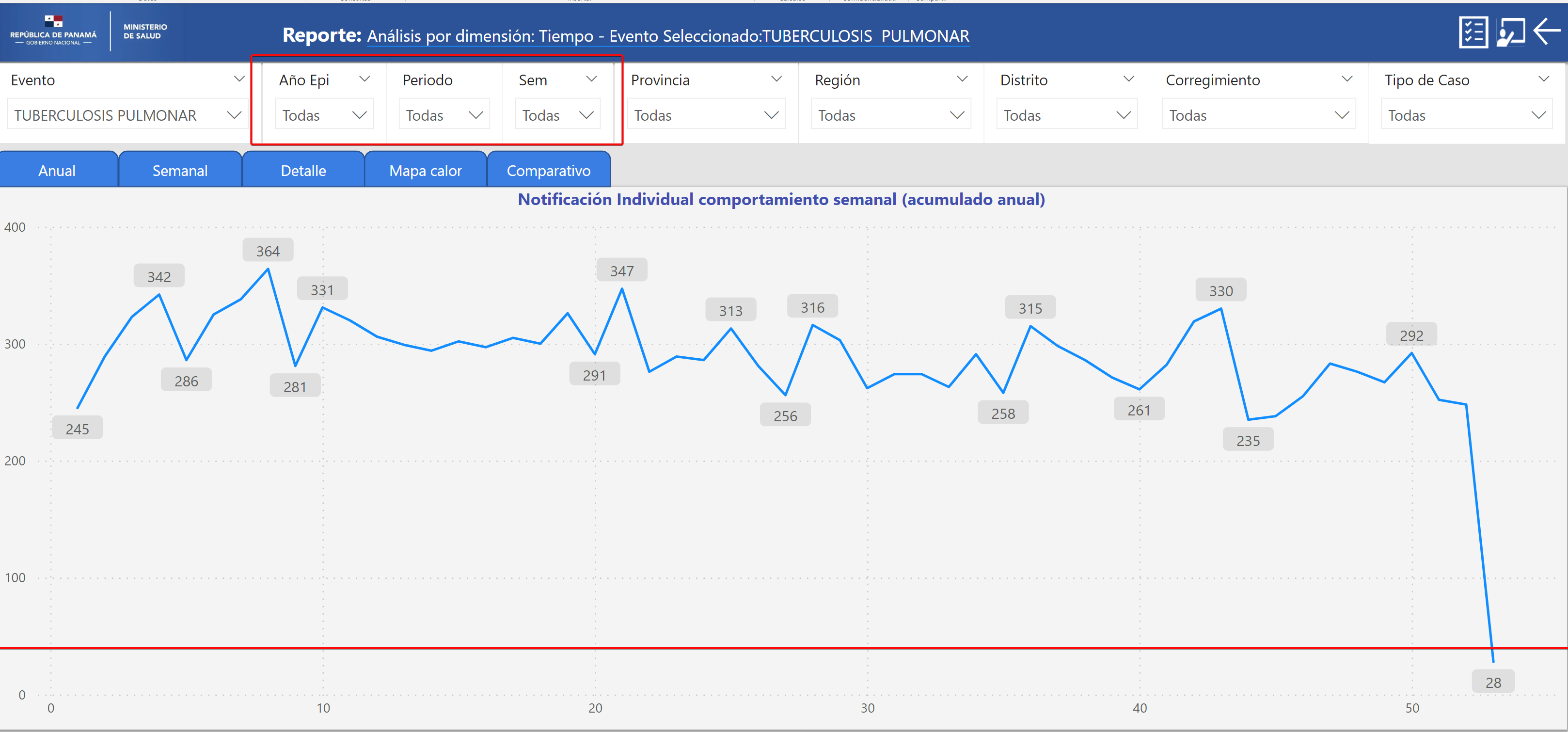Image resolution: width=1568 pixels, height=732 pixels.
Task: Collapse the Tipo de Caso header chevron
Action: 1544,79
